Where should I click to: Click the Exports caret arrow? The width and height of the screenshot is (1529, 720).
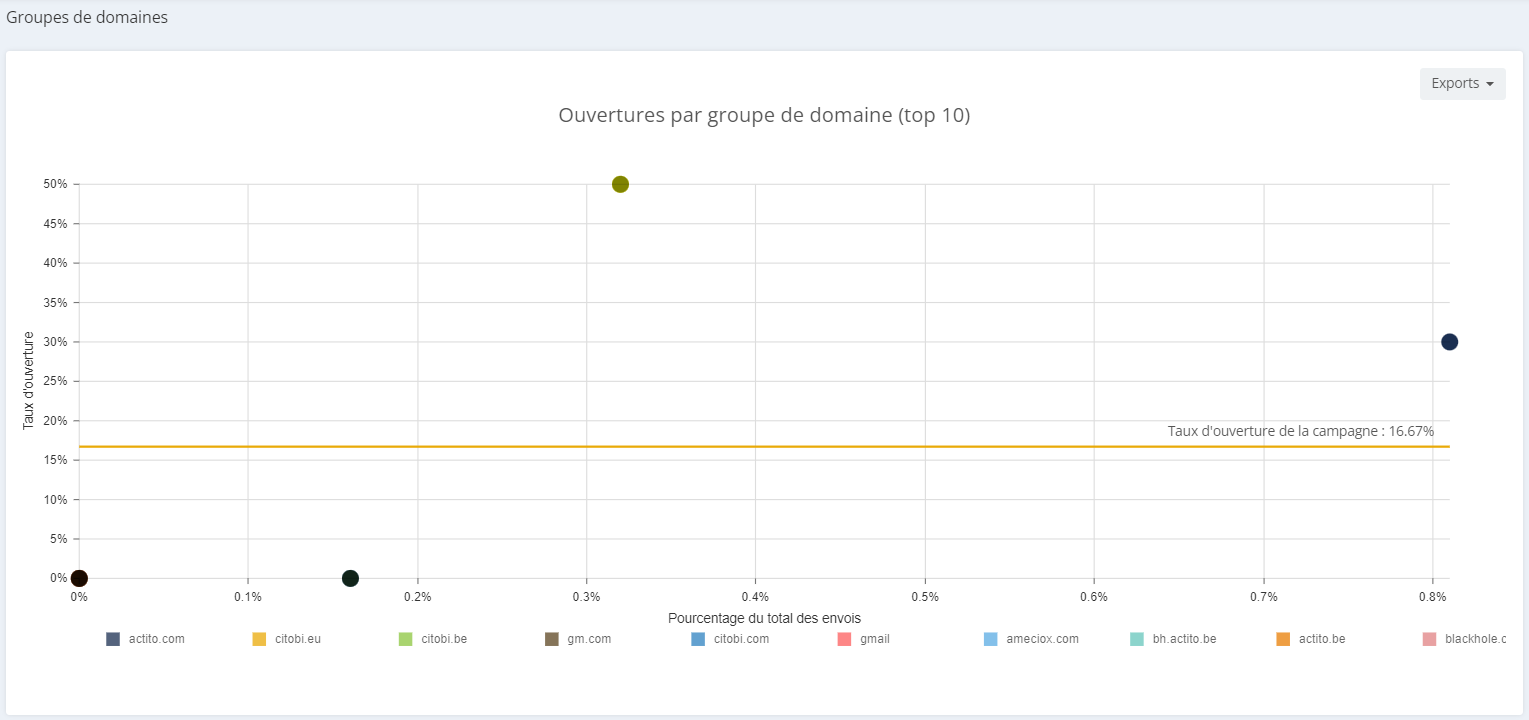pyautogui.click(x=1490, y=84)
